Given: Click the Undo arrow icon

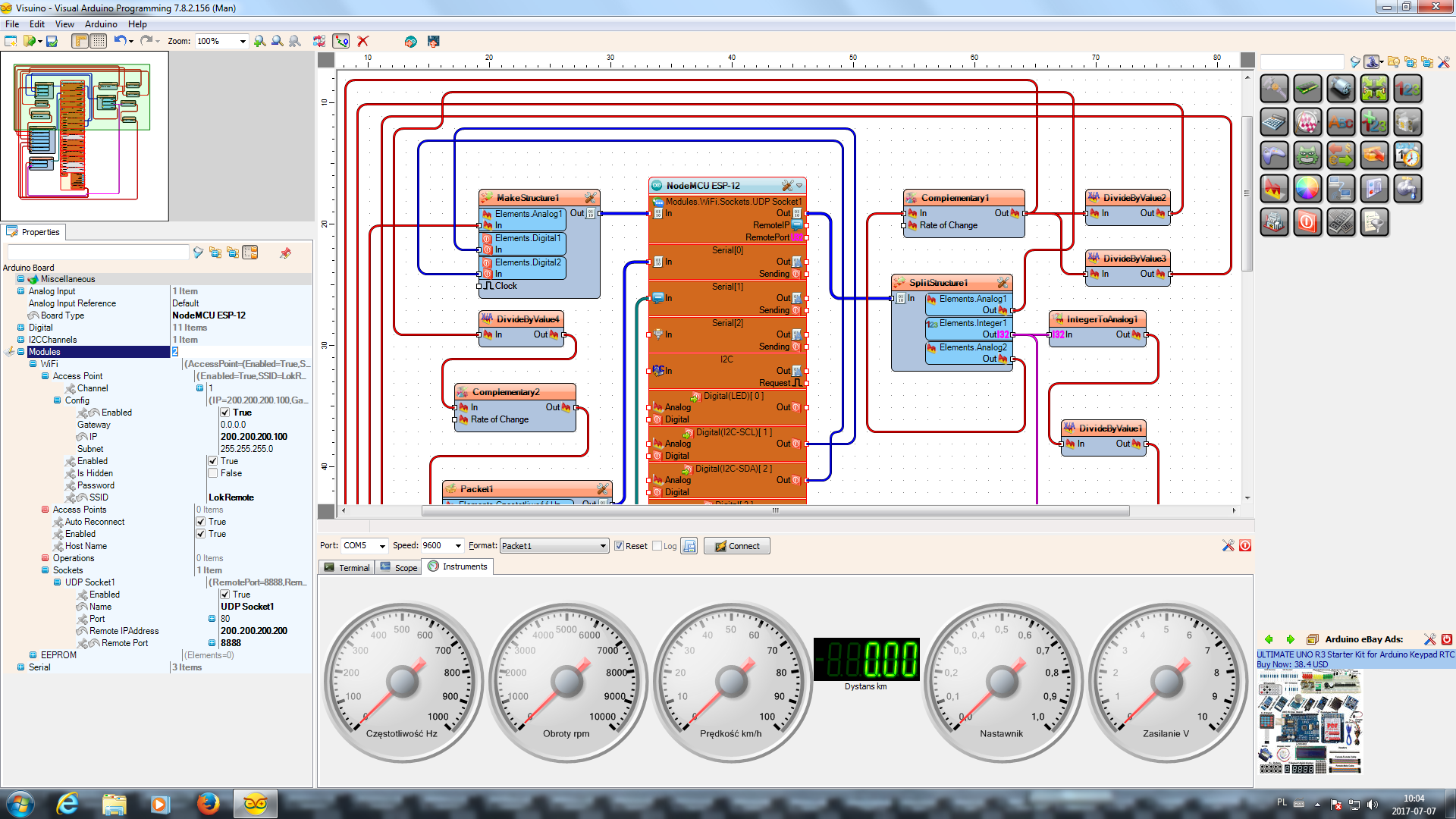Looking at the screenshot, I should pos(120,40).
